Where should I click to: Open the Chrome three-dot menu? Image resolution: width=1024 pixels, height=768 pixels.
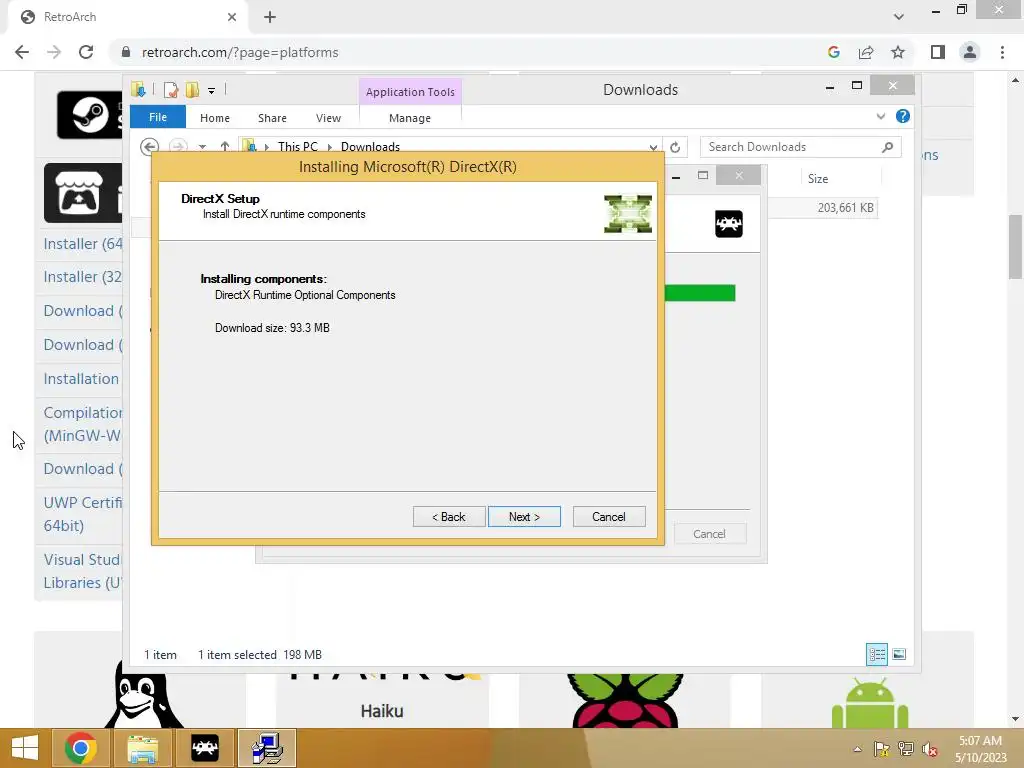click(x=1002, y=52)
